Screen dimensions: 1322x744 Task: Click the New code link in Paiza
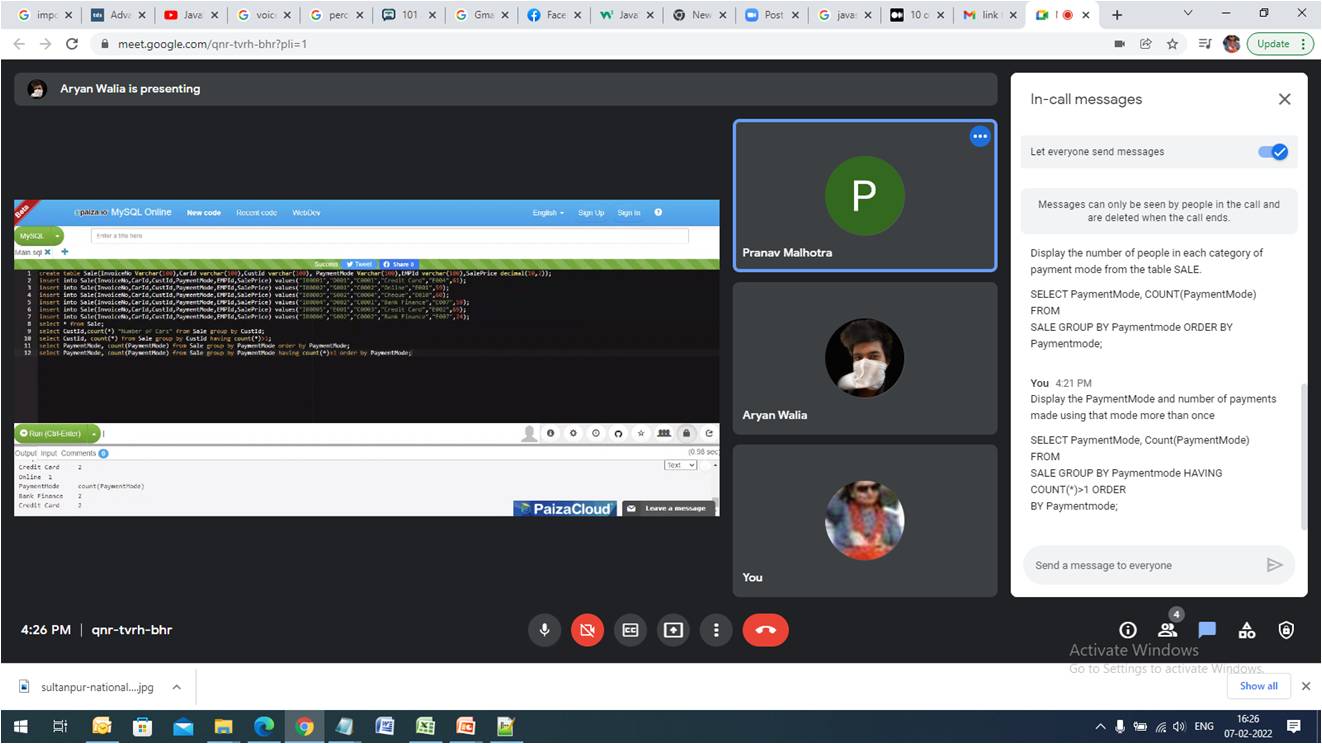tap(204, 213)
